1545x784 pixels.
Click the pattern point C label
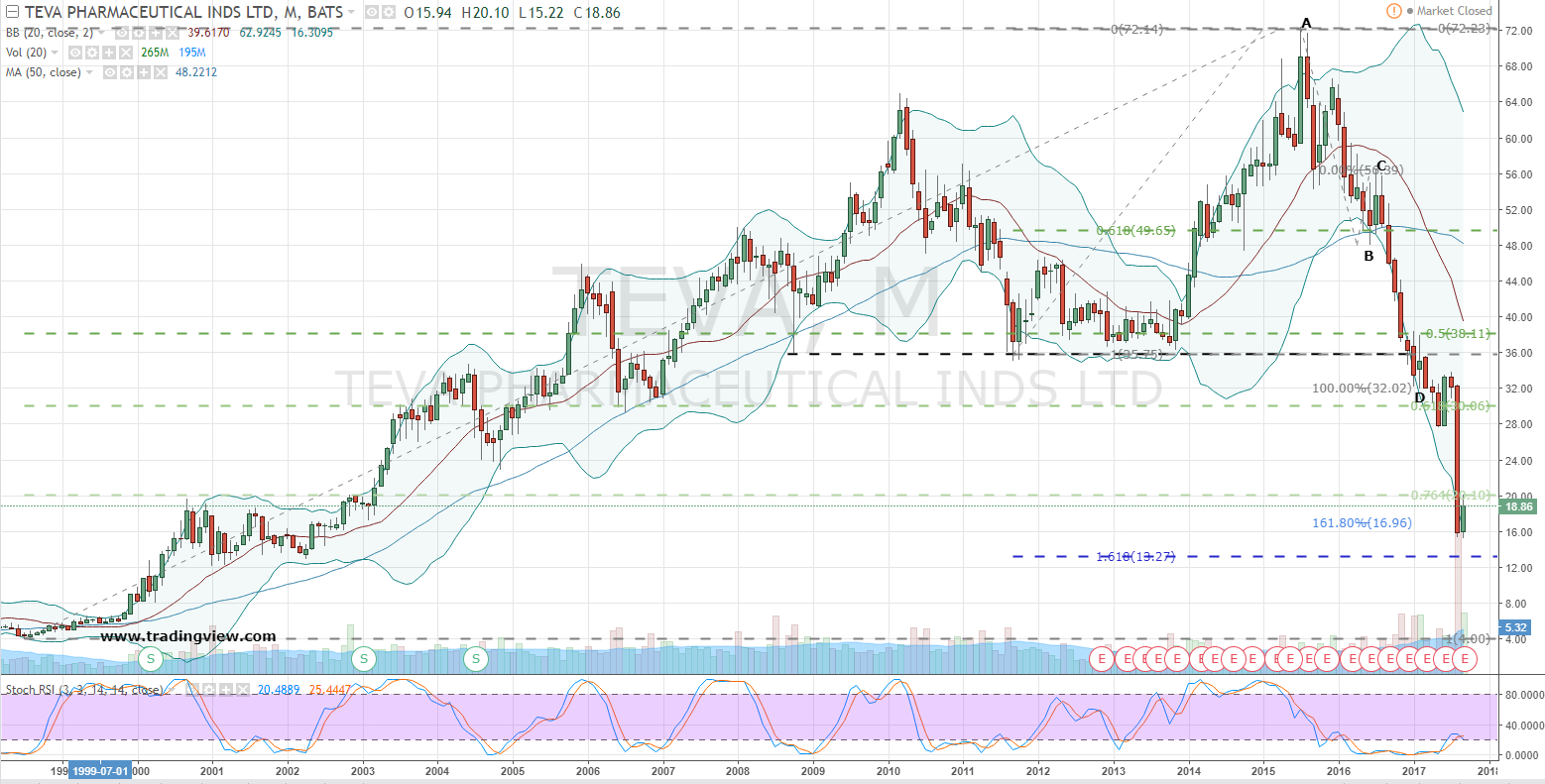1380,167
